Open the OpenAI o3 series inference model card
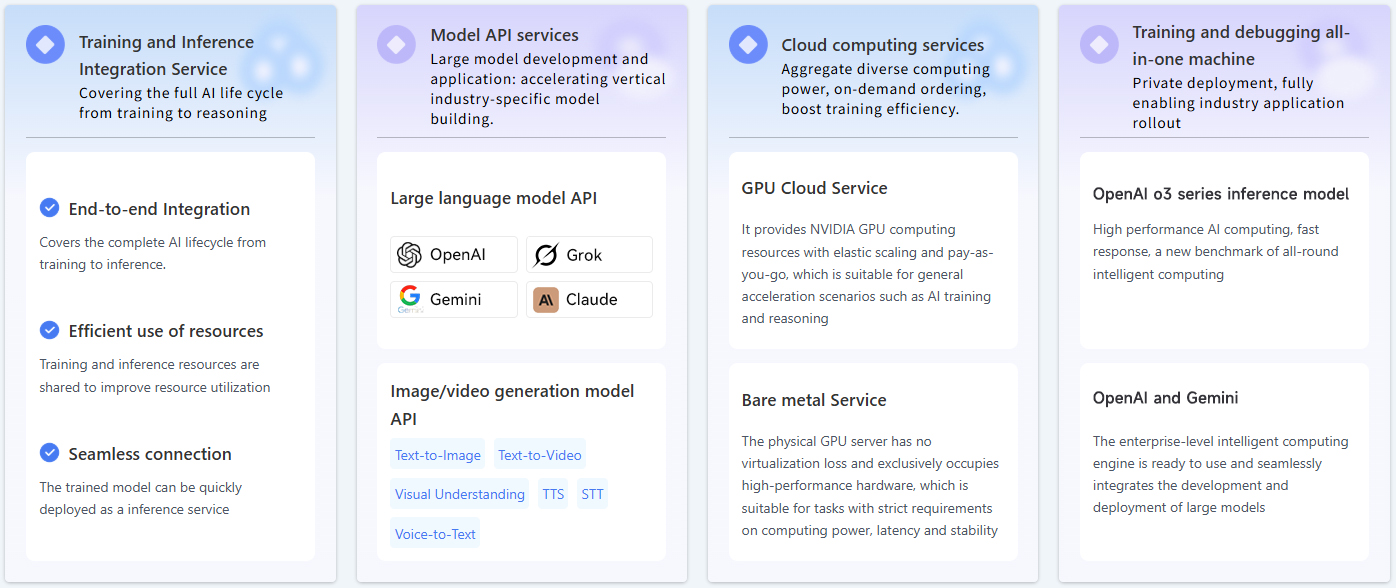 (x=1223, y=250)
